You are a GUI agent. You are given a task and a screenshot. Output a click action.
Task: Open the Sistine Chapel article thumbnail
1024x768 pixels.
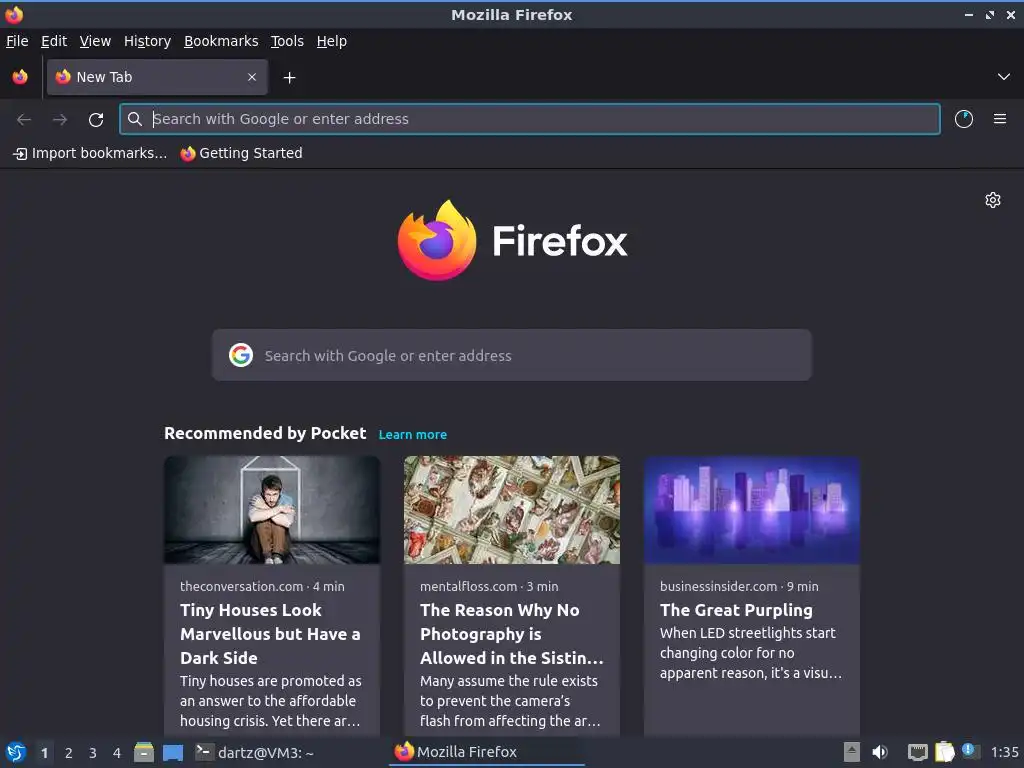click(512, 510)
